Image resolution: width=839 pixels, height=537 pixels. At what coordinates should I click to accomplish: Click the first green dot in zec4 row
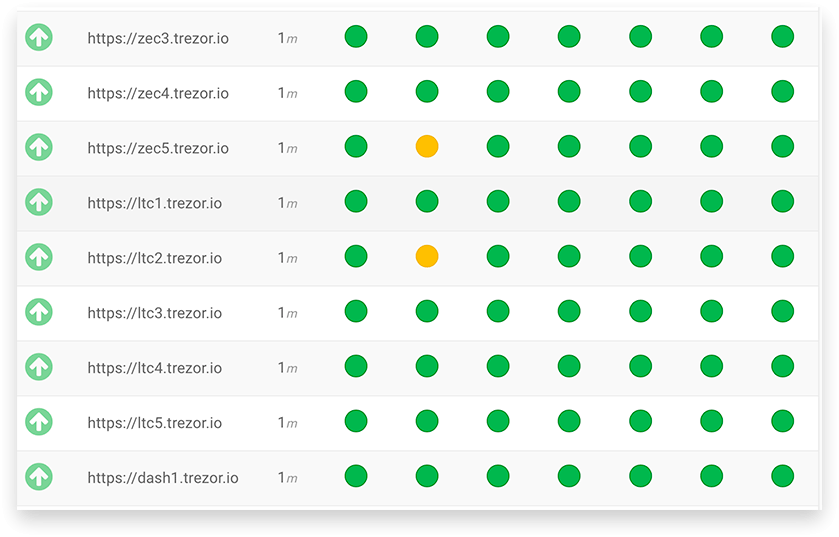(356, 91)
